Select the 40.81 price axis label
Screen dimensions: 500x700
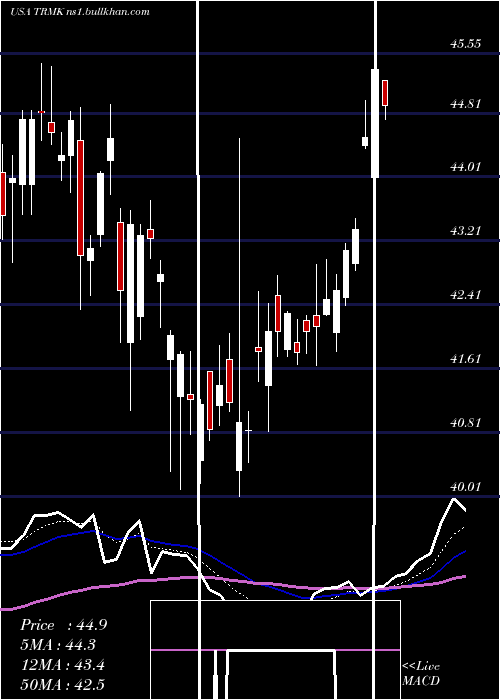465,422
